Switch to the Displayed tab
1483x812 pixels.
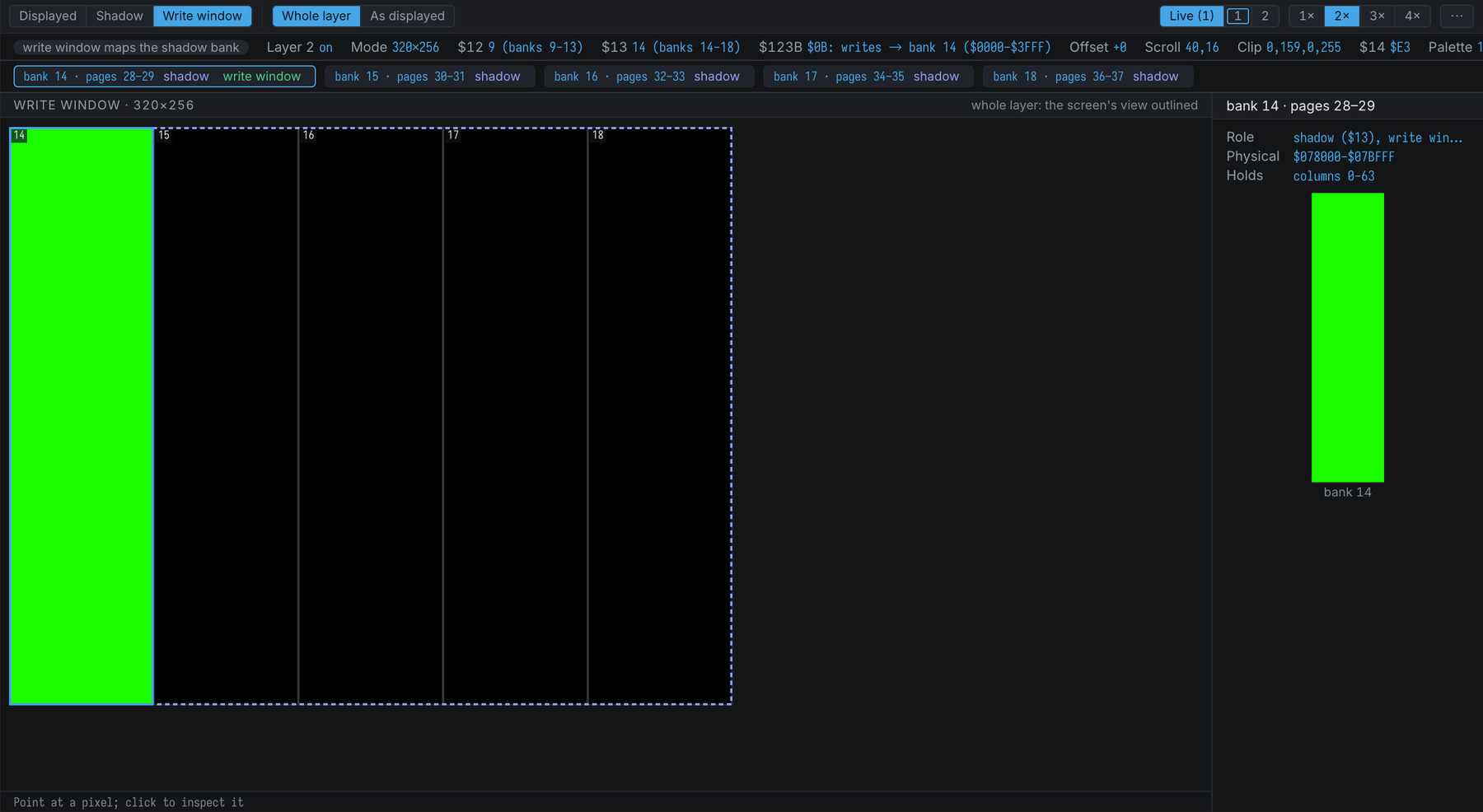(48, 16)
